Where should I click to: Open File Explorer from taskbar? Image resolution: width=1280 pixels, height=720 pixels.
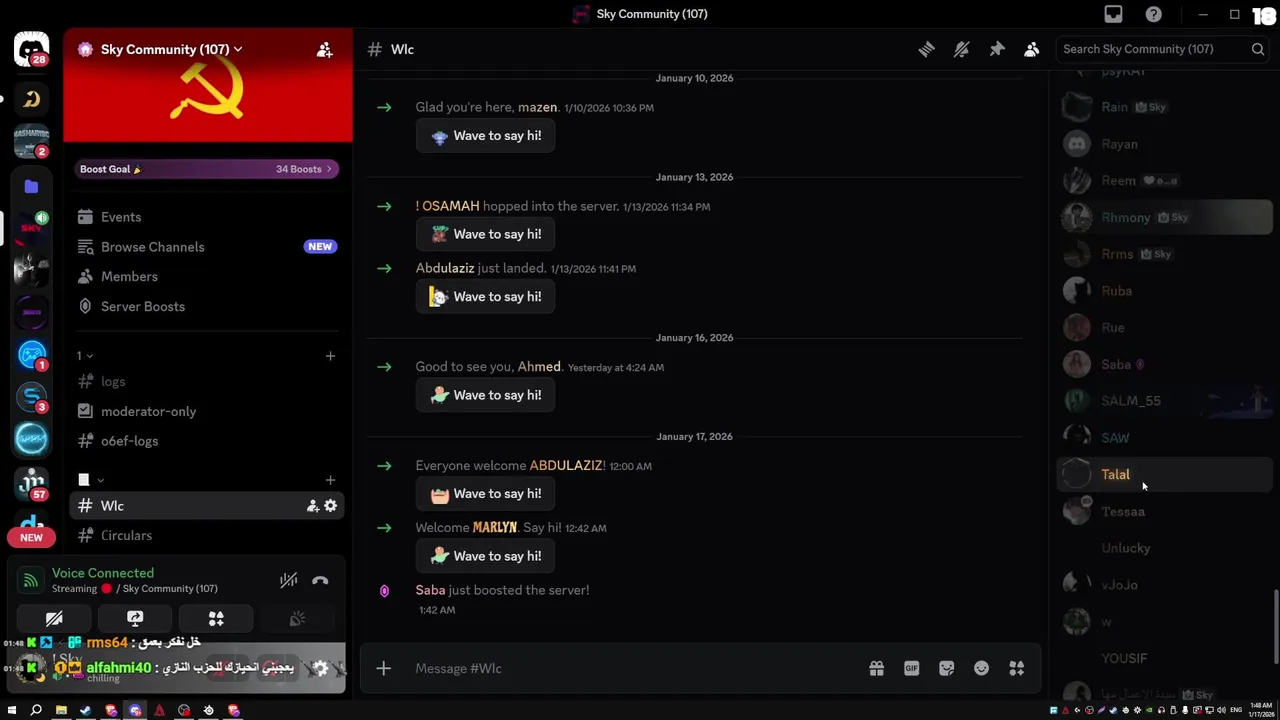point(61,711)
